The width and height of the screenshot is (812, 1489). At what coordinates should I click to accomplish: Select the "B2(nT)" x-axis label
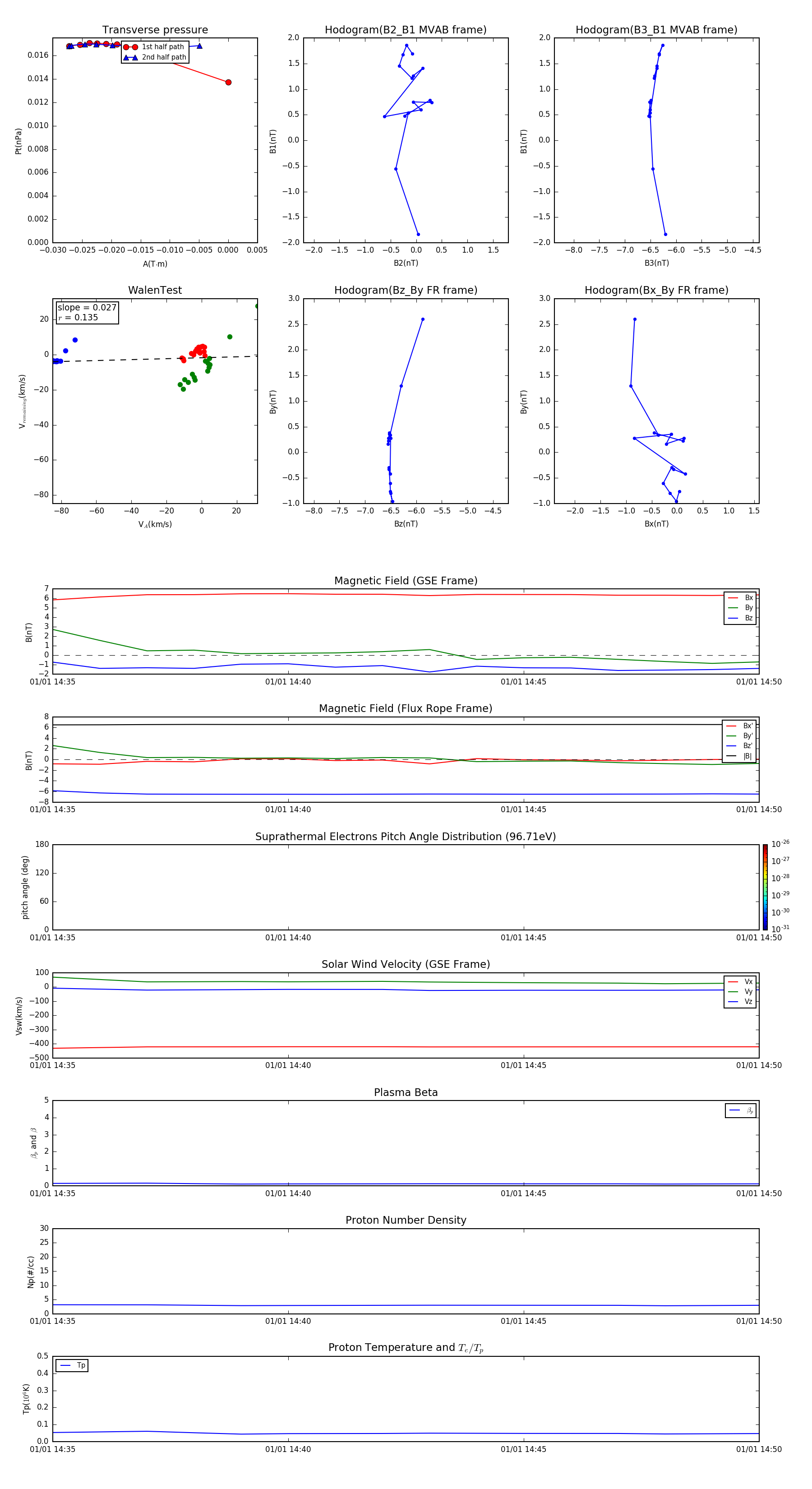point(406,263)
